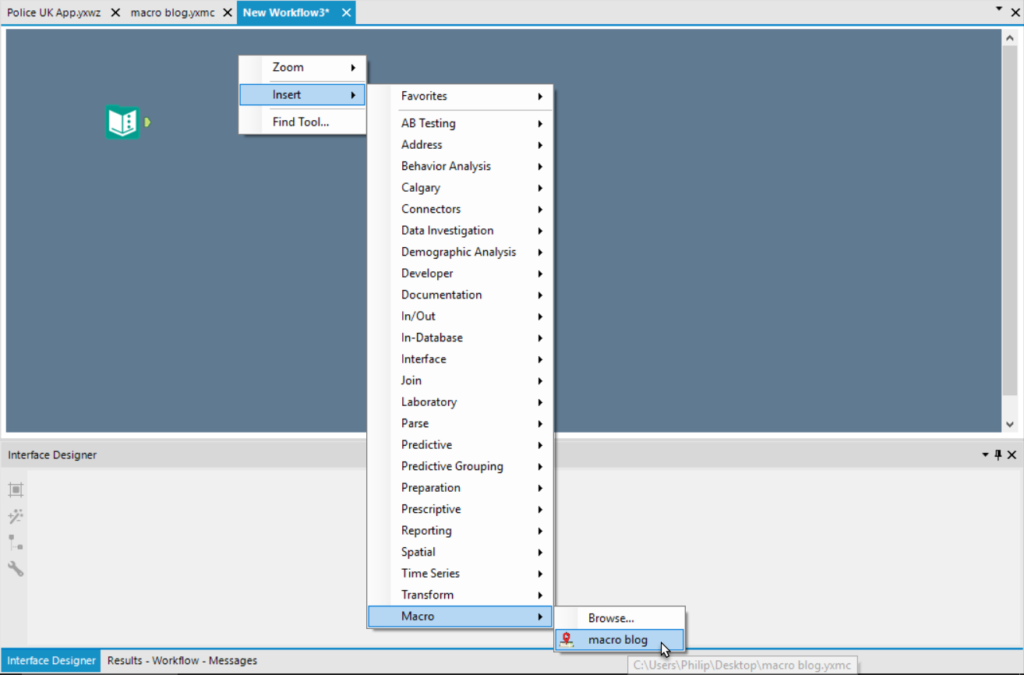
Task: Click the macro blog map-pin icon
Action: pos(567,640)
